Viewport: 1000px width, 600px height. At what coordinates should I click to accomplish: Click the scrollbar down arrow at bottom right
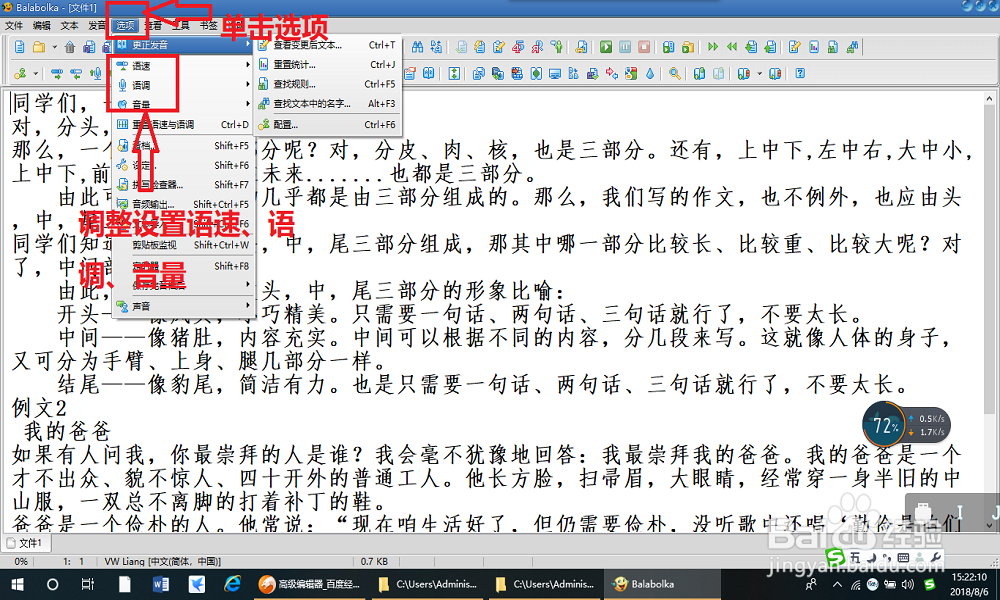tap(989, 526)
